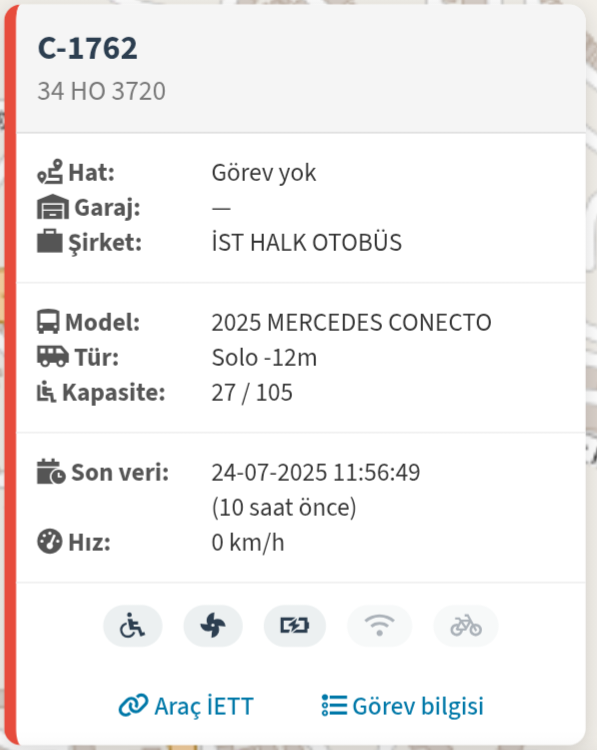
Task: Click the shuttle icon beside Tür
Action: click(x=53, y=357)
